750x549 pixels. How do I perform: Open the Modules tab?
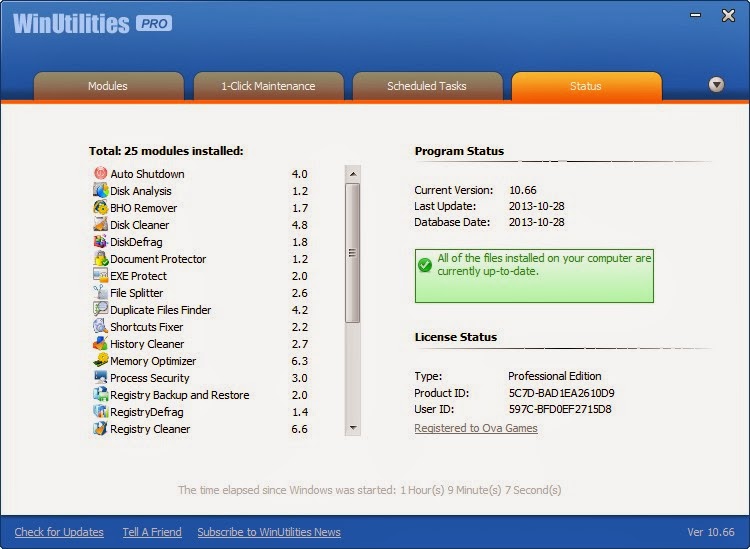tap(109, 86)
